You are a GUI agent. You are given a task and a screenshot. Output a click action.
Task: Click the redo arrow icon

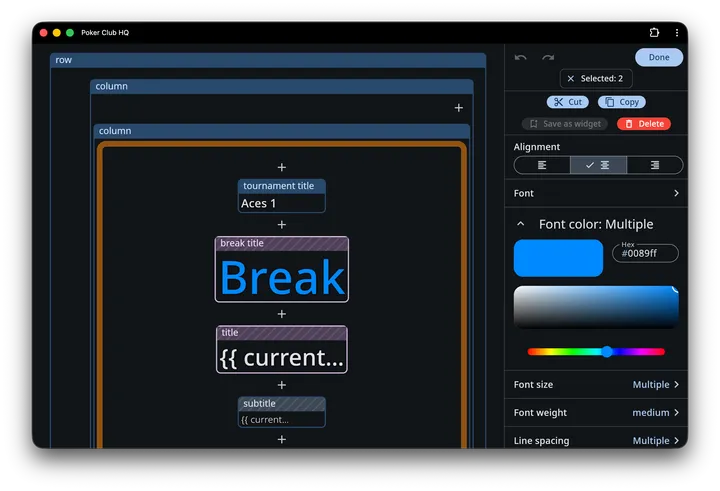pos(548,57)
